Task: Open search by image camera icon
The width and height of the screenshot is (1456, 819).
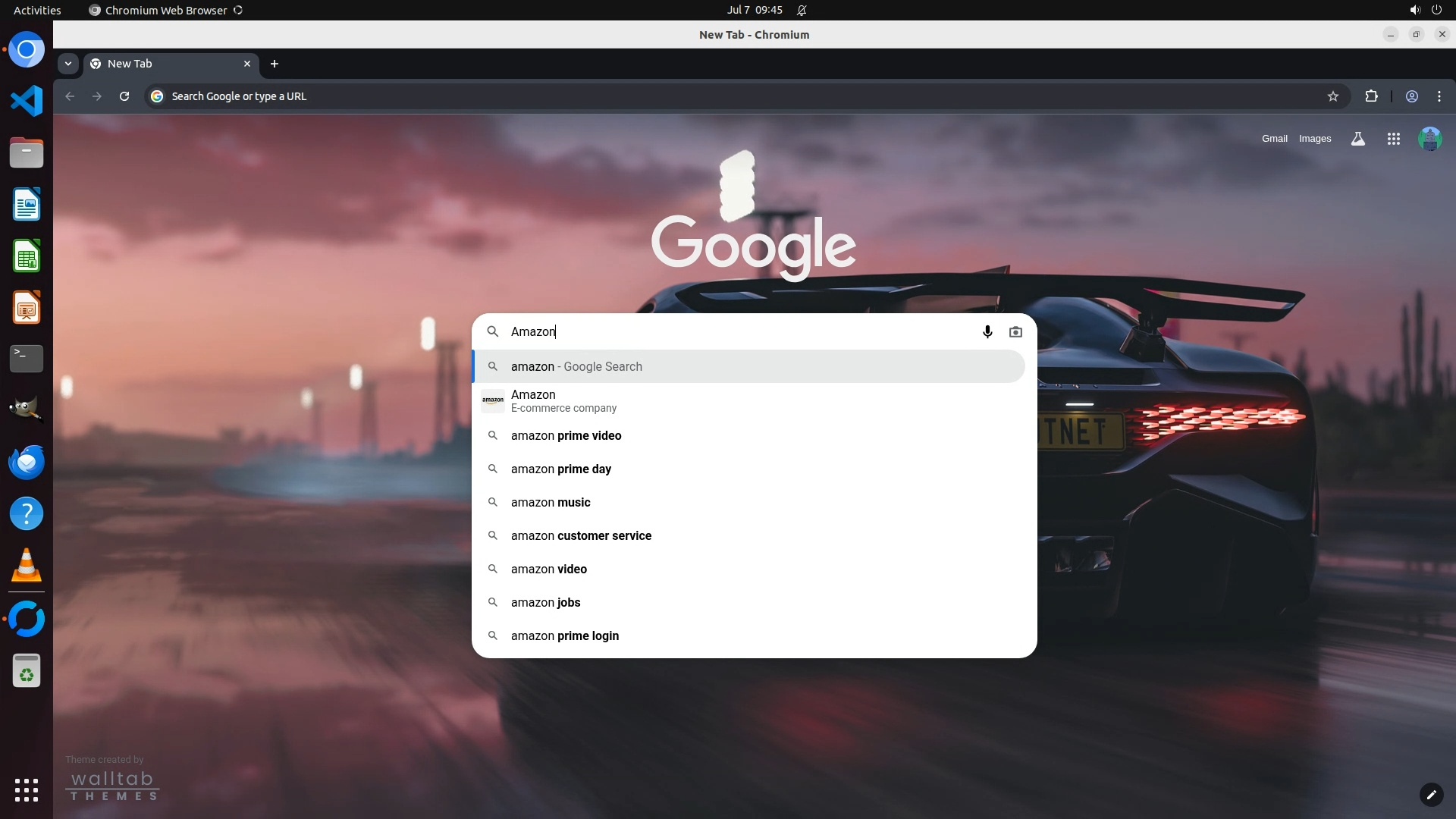Action: click(1015, 332)
